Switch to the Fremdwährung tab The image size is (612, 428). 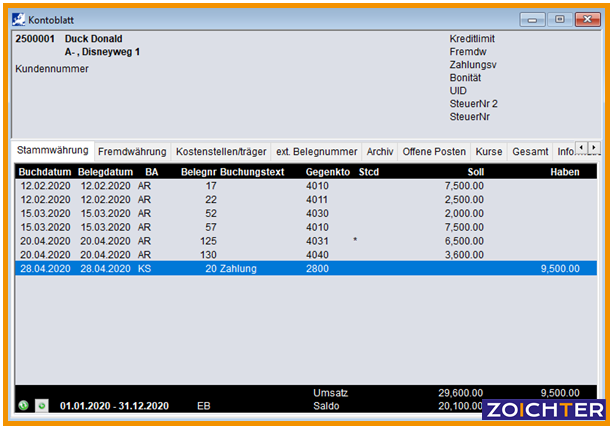coord(132,151)
